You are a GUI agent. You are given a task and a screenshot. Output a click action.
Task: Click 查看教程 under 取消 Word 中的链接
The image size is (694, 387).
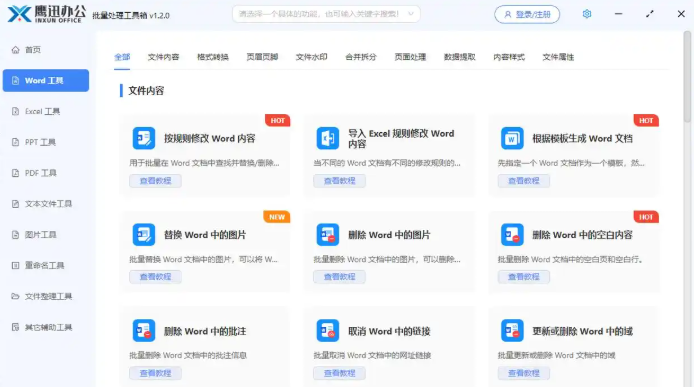coord(339,373)
